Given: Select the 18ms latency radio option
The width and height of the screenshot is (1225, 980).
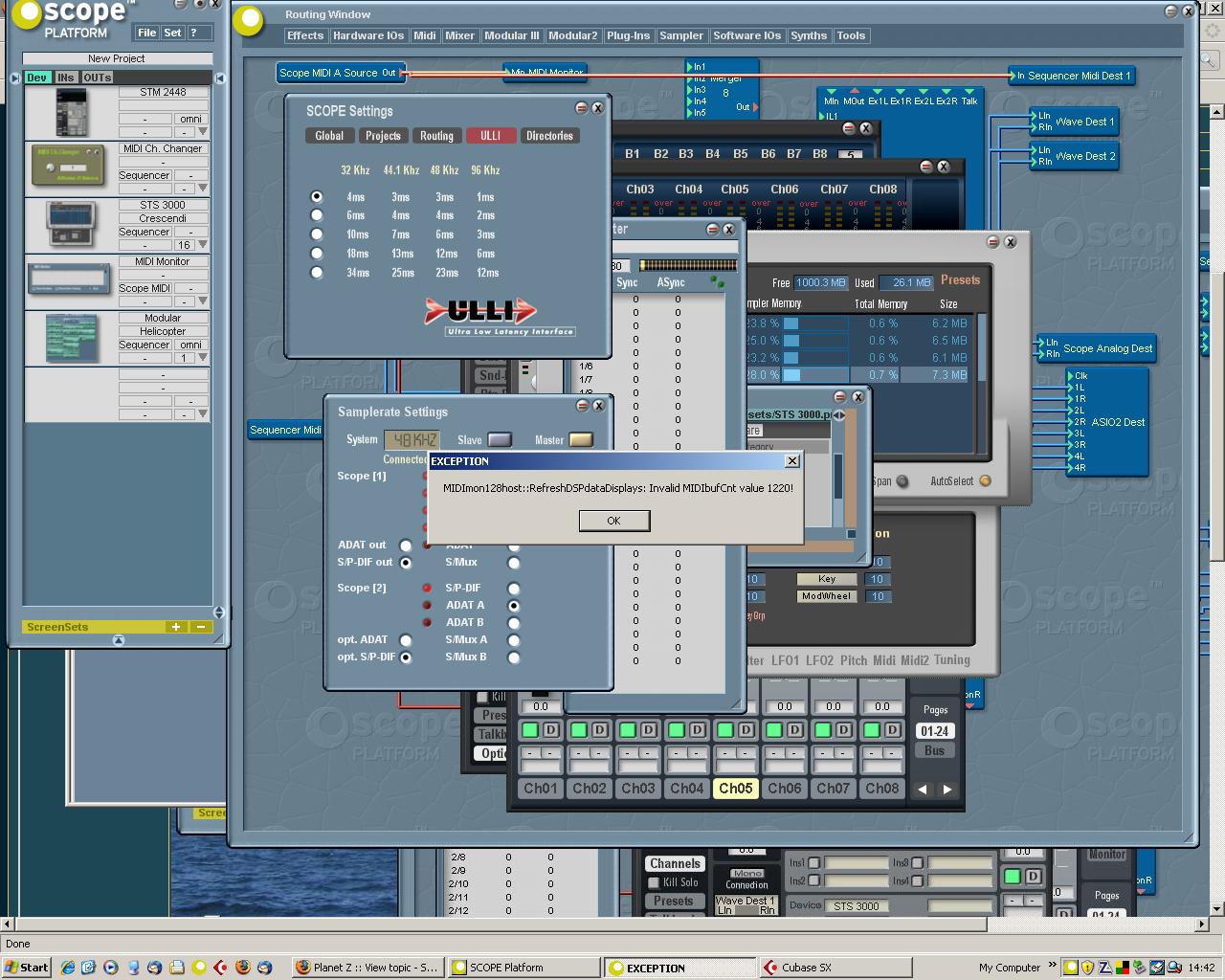Looking at the screenshot, I should (317, 254).
